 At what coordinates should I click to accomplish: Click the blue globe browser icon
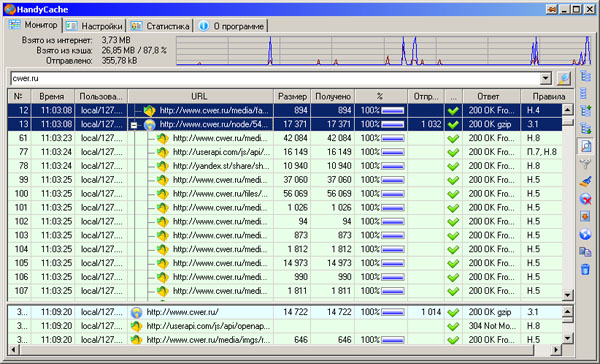coord(585,234)
